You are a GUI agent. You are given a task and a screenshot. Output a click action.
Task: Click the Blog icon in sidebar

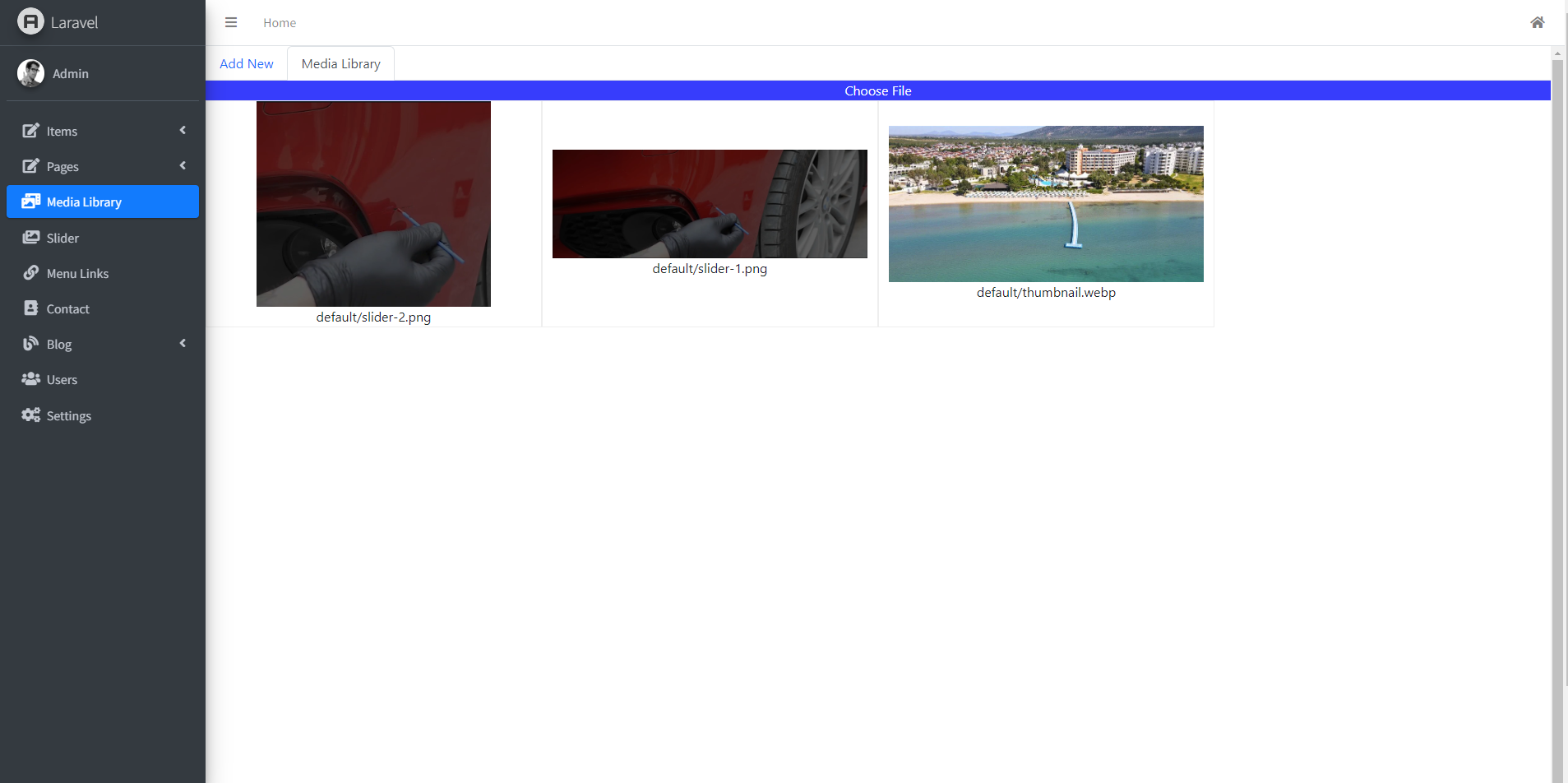click(x=30, y=344)
